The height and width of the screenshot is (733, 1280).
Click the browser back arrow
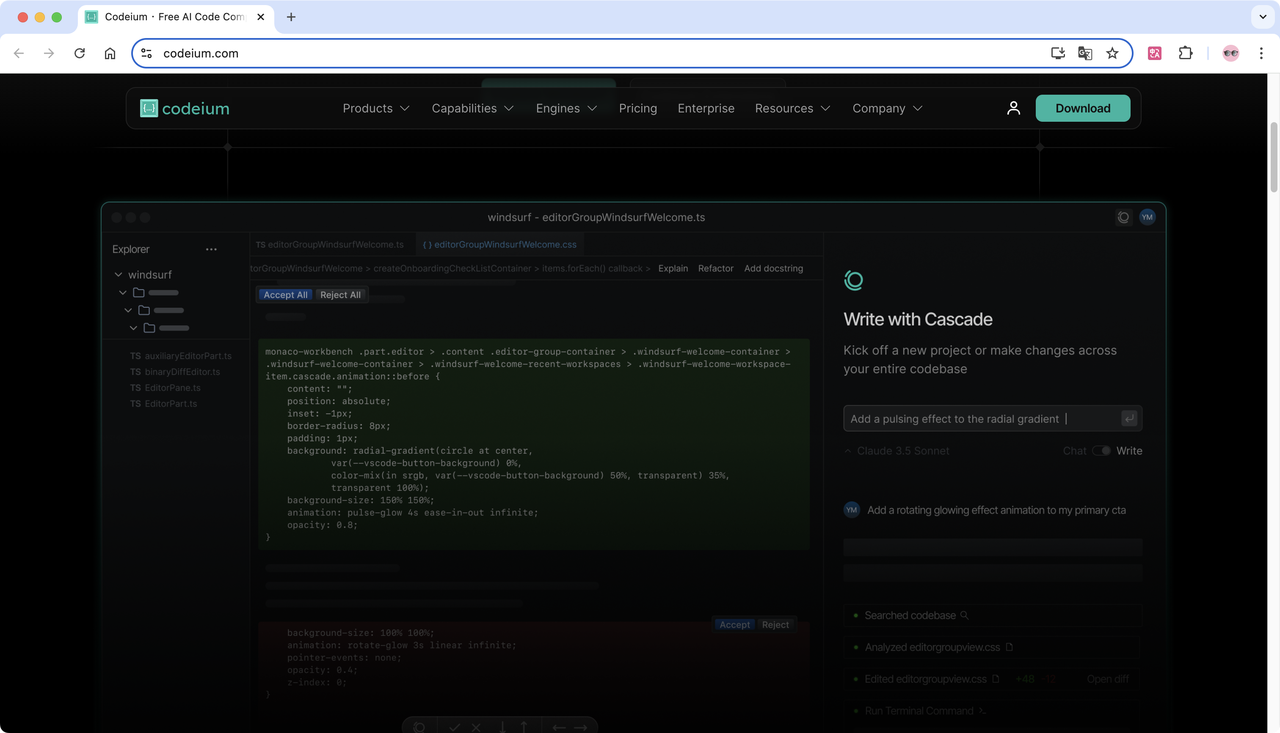pos(19,53)
